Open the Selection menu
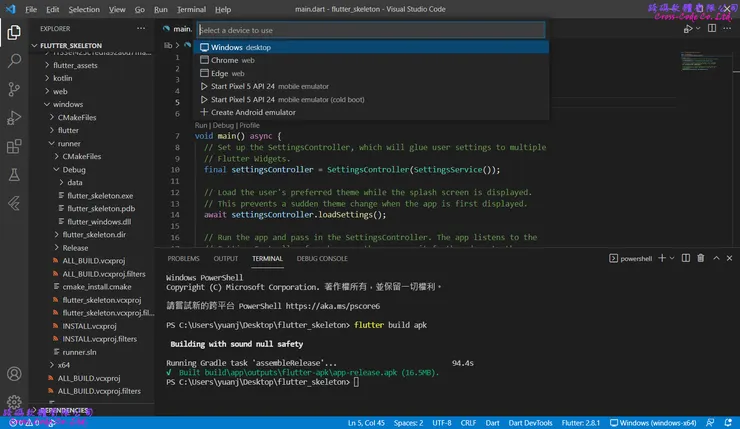 coord(84,9)
